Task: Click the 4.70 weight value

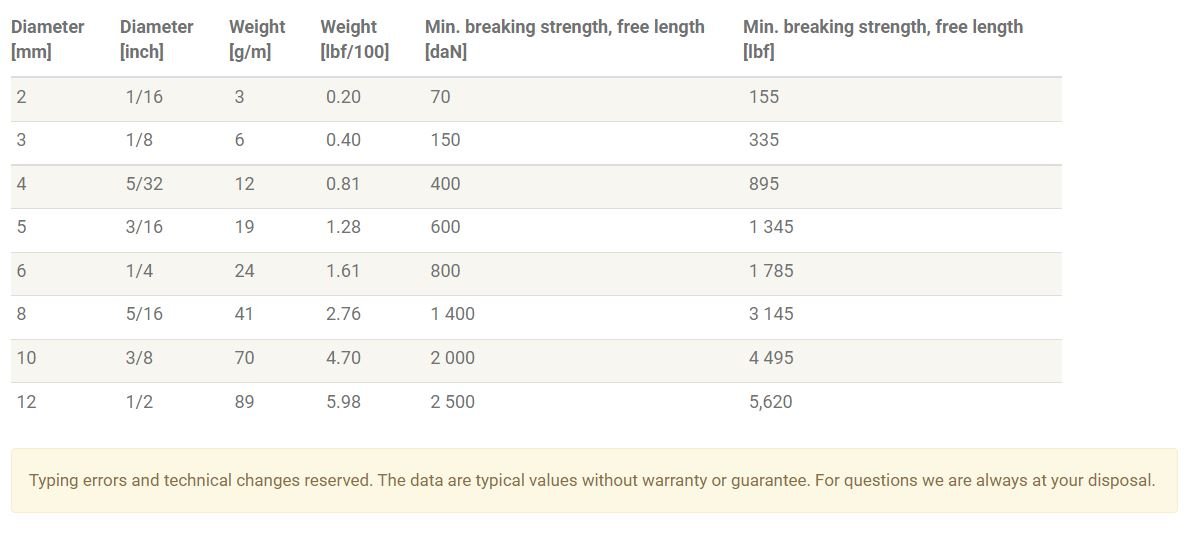Action: tap(344, 358)
